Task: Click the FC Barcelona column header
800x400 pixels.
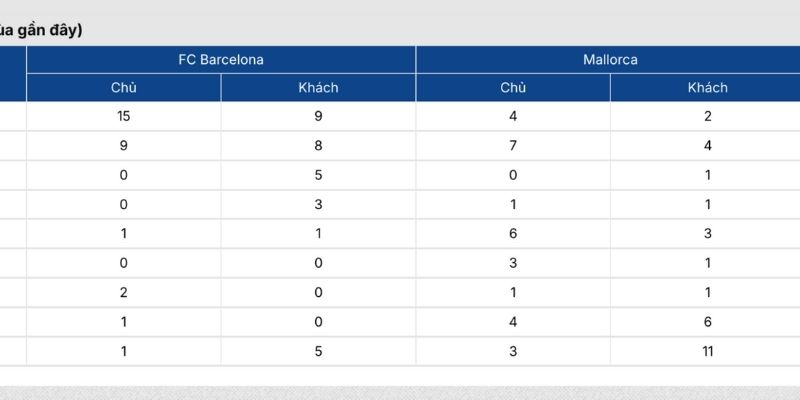Action: pos(221,60)
